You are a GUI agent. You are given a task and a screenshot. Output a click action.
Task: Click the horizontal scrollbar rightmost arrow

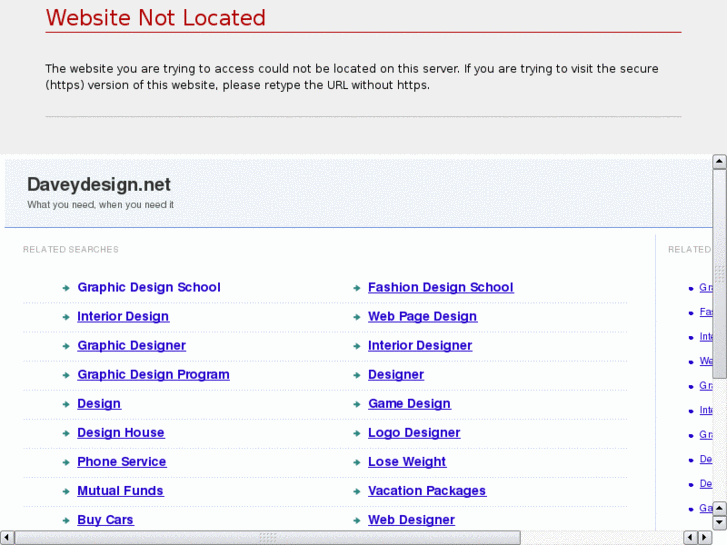click(x=705, y=538)
